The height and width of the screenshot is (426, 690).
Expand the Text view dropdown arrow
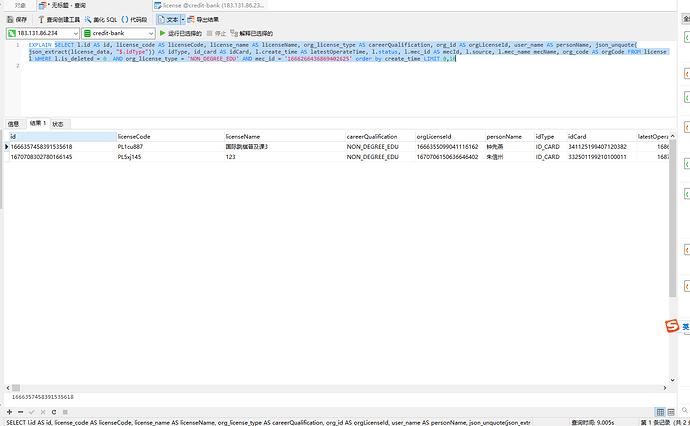tap(183, 19)
